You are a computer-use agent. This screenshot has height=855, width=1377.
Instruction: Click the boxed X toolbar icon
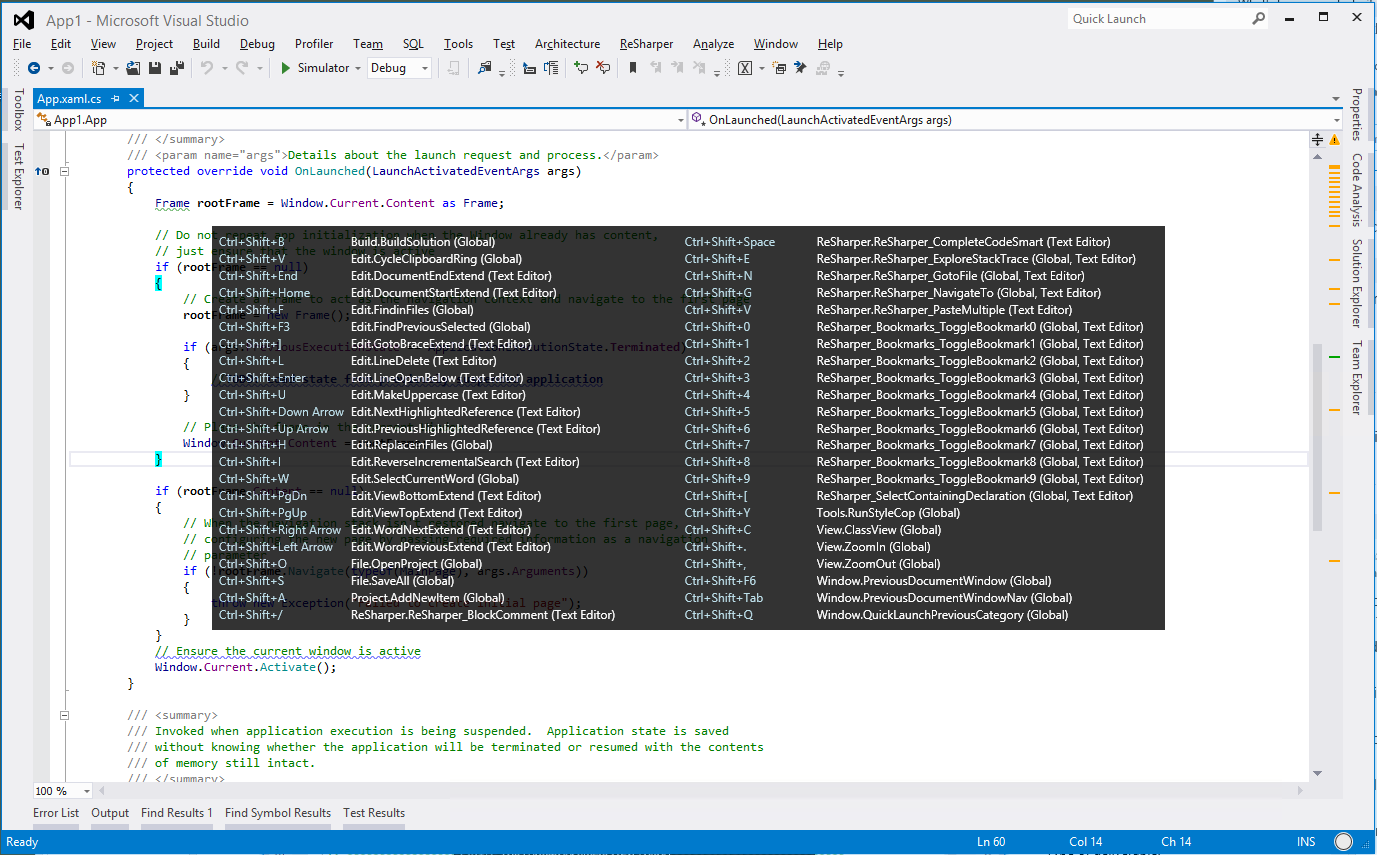pos(745,68)
